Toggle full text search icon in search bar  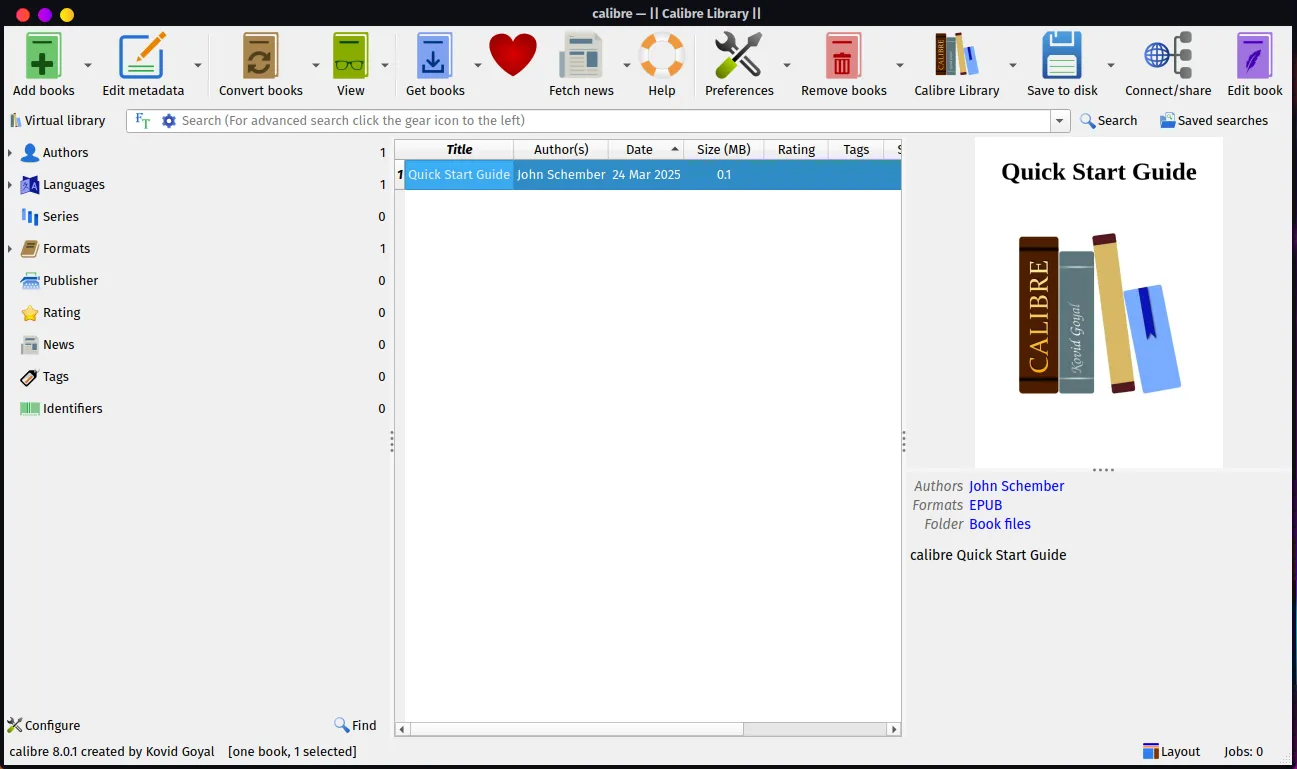point(143,121)
